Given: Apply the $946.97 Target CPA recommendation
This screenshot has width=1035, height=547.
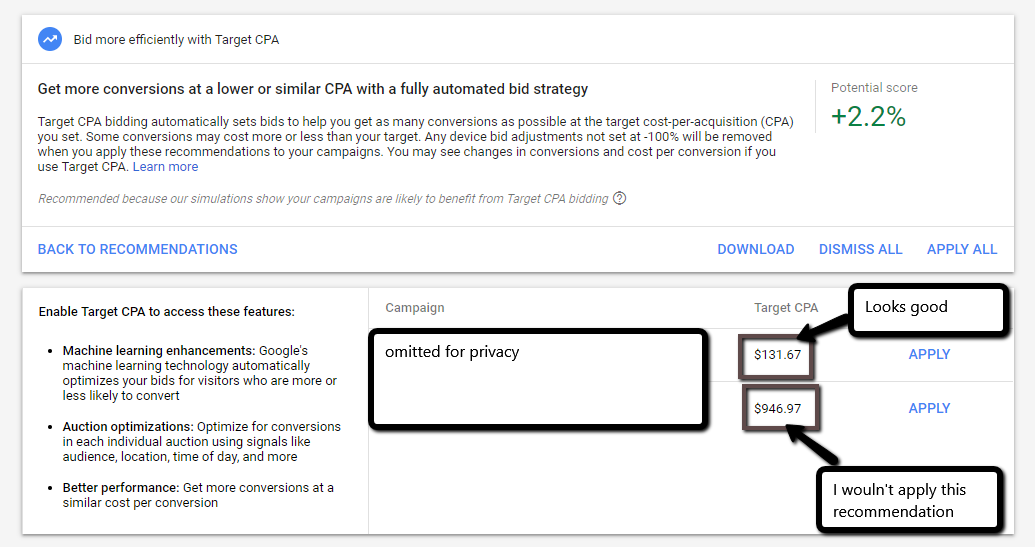Looking at the screenshot, I should point(929,408).
